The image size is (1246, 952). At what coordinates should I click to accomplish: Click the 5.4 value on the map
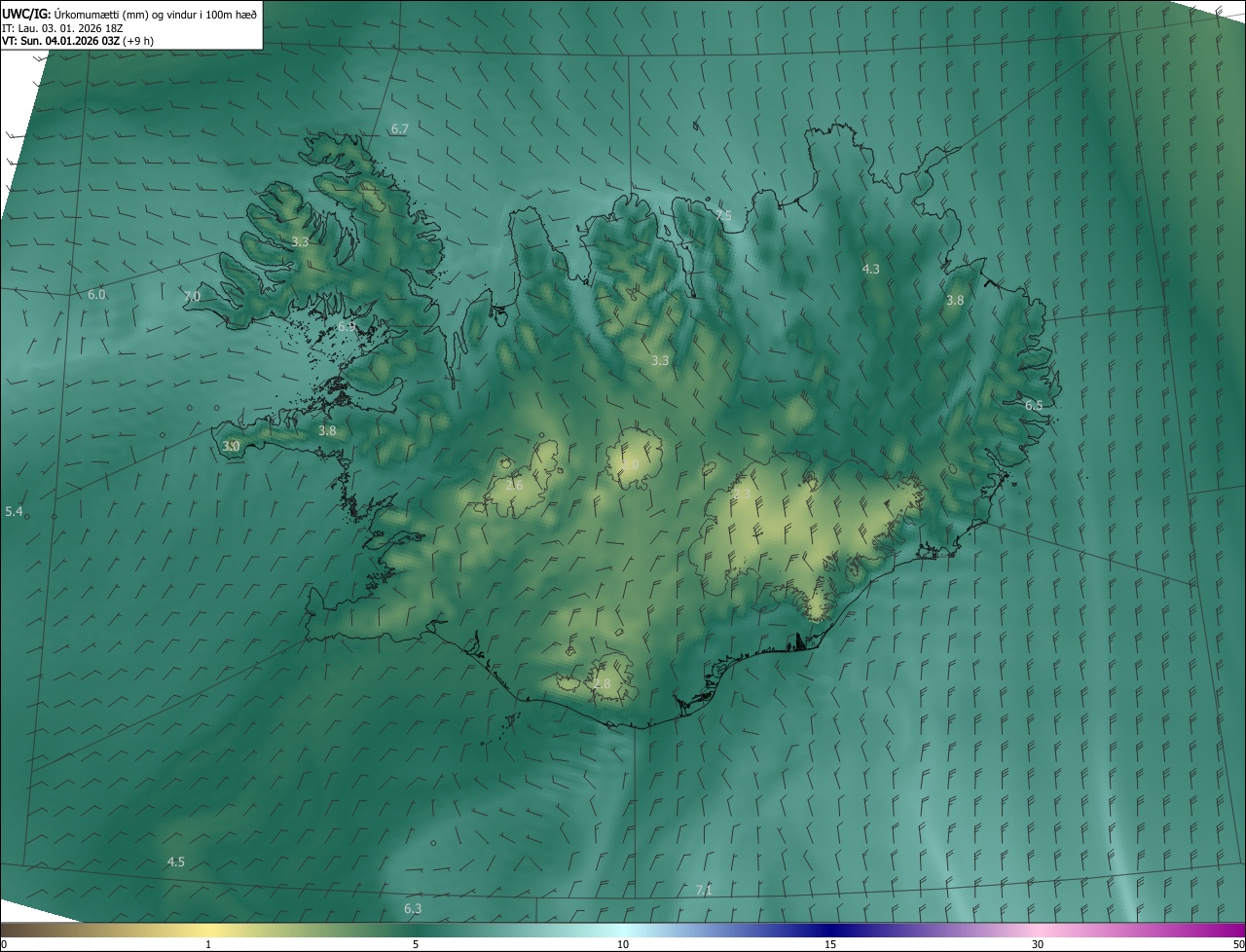(x=14, y=511)
